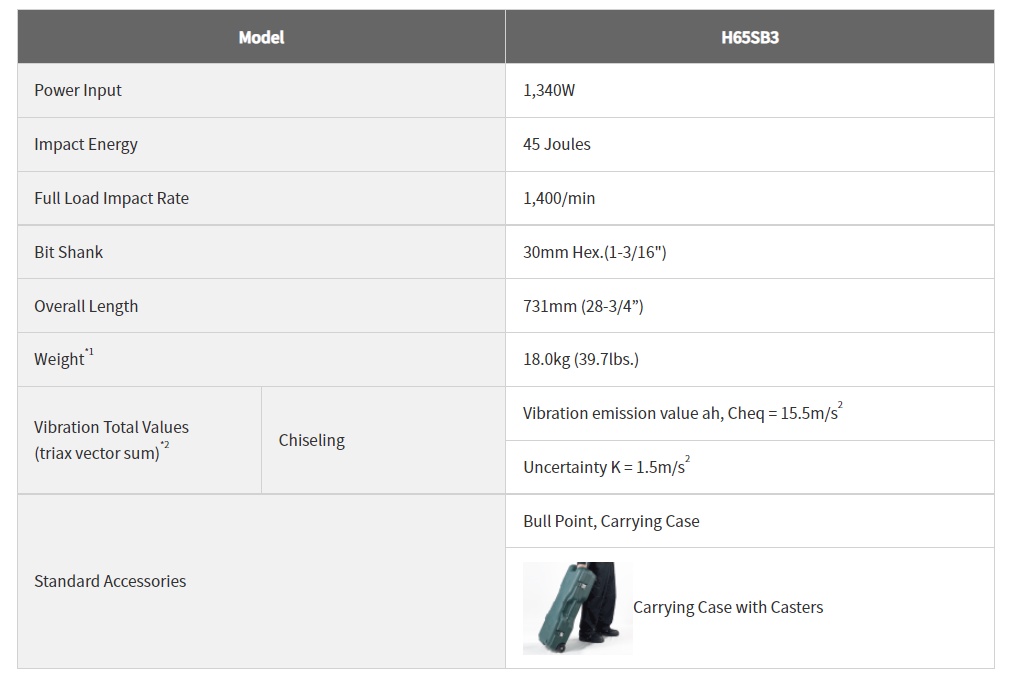
Task: Click the 1,340W power value
Action: 549,90
